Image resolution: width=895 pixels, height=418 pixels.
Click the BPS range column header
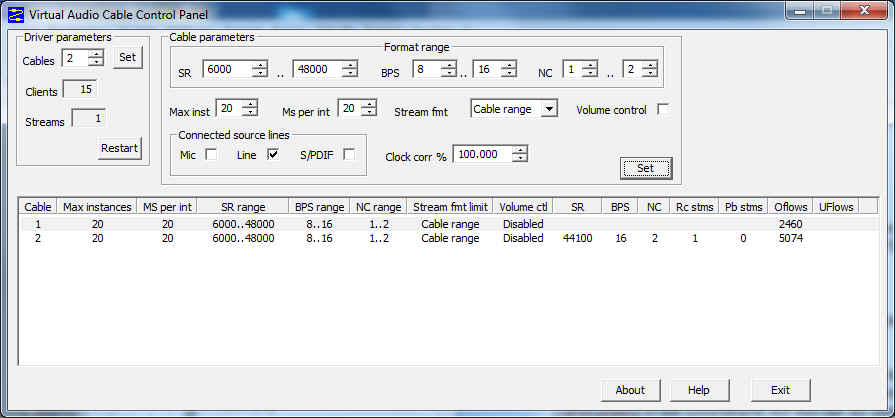tap(320, 207)
